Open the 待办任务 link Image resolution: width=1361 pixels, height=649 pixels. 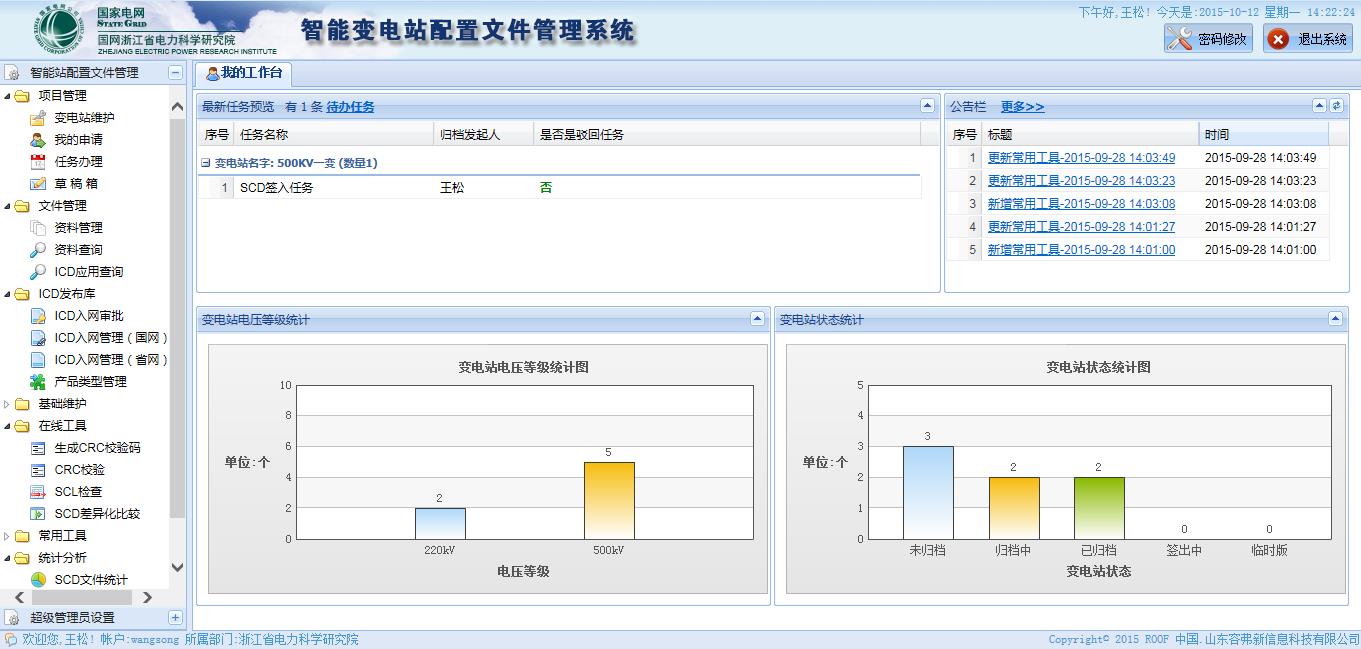point(350,107)
